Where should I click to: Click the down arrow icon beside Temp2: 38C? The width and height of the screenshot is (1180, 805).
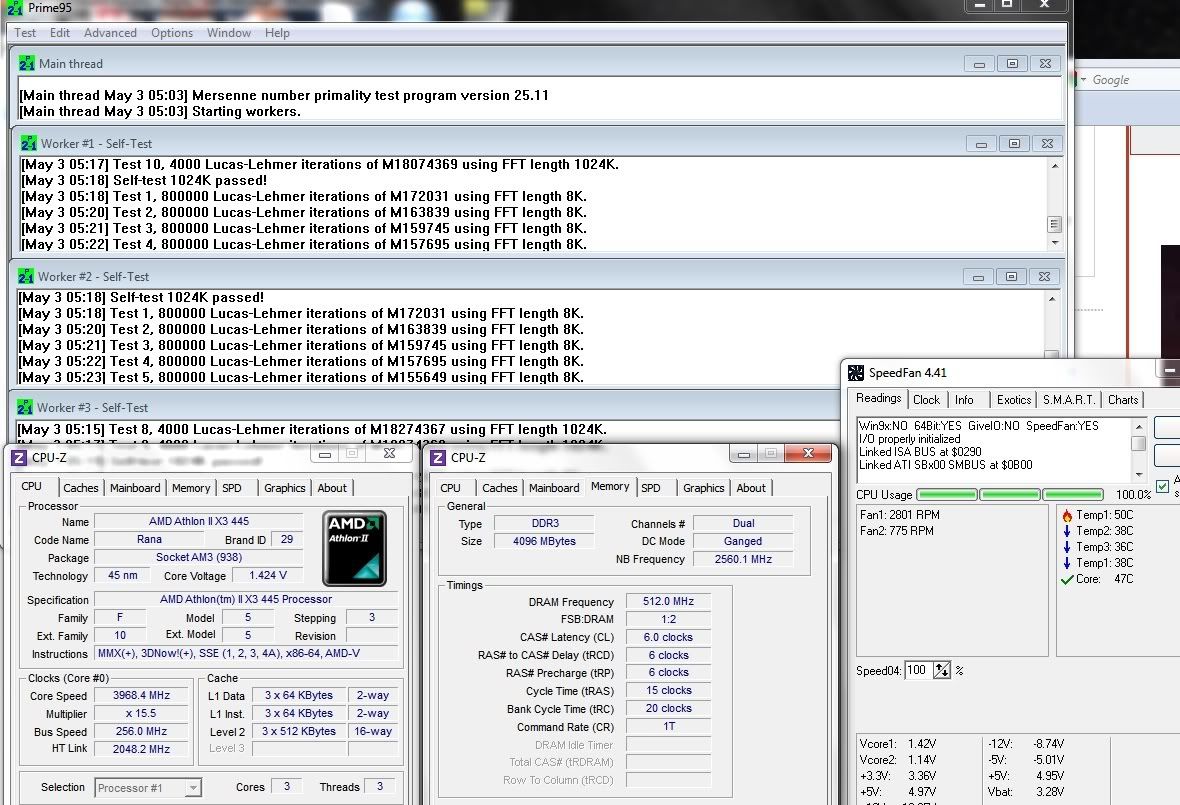(1066, 530)
